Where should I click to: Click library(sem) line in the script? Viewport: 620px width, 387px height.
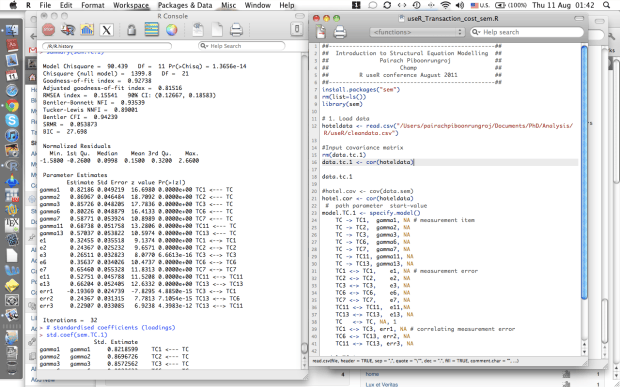(x=342, y=104)
